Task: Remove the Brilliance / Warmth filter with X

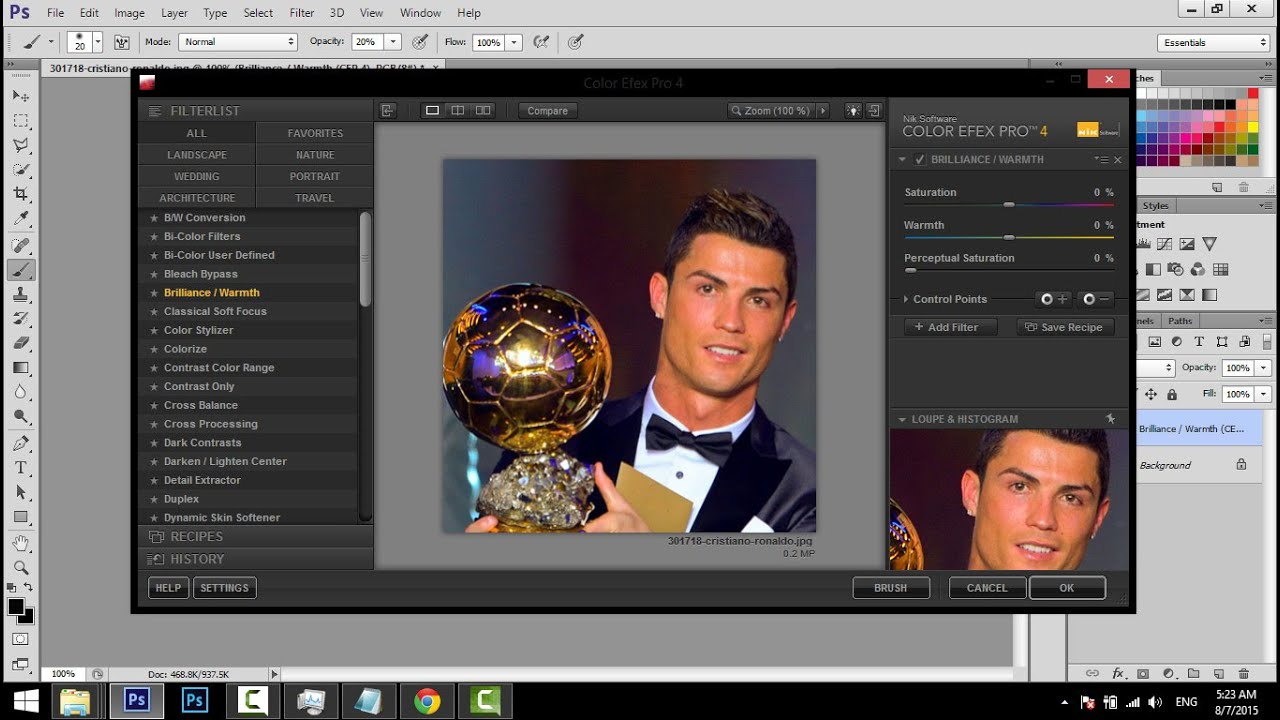Action: [x=1118, y=160]
